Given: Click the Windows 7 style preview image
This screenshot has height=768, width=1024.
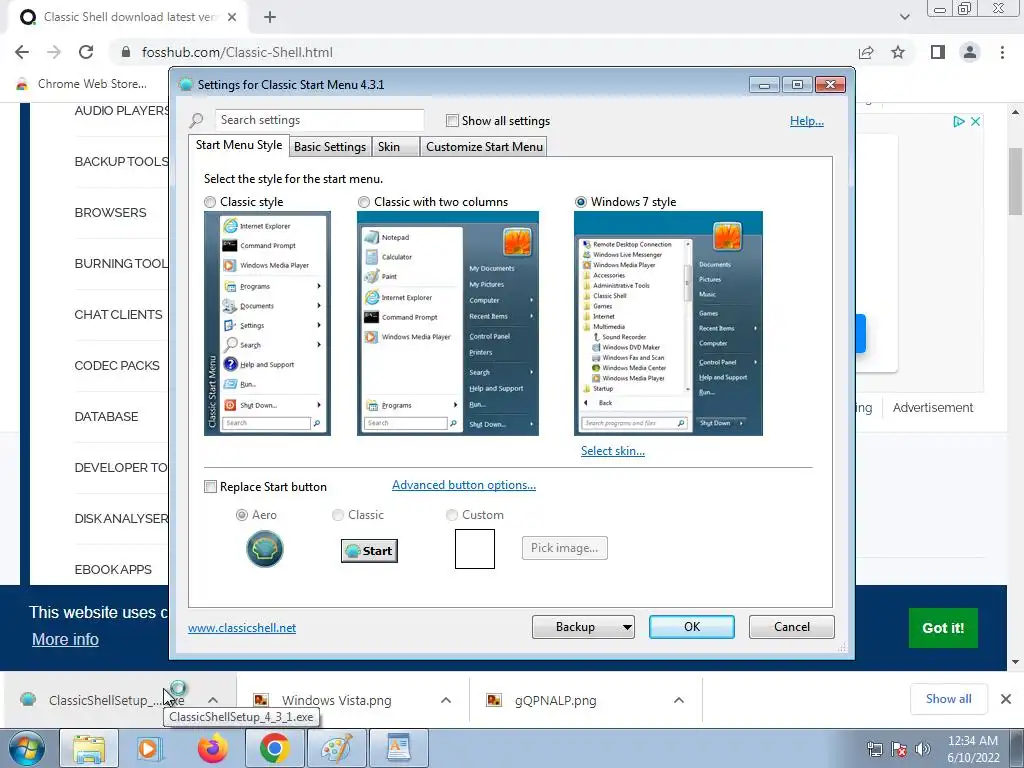Looking at the screenshot, I should (x=668, y=323).
